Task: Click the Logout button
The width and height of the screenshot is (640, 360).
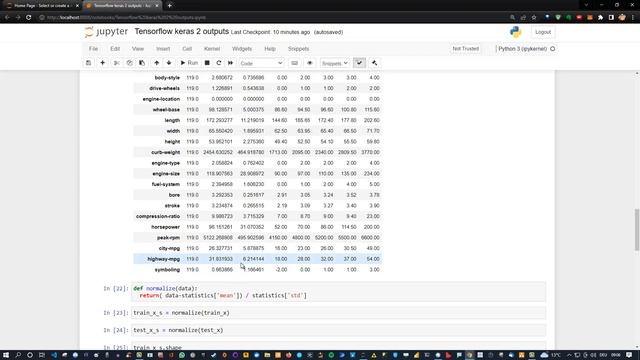Action: tap(543, 32)
